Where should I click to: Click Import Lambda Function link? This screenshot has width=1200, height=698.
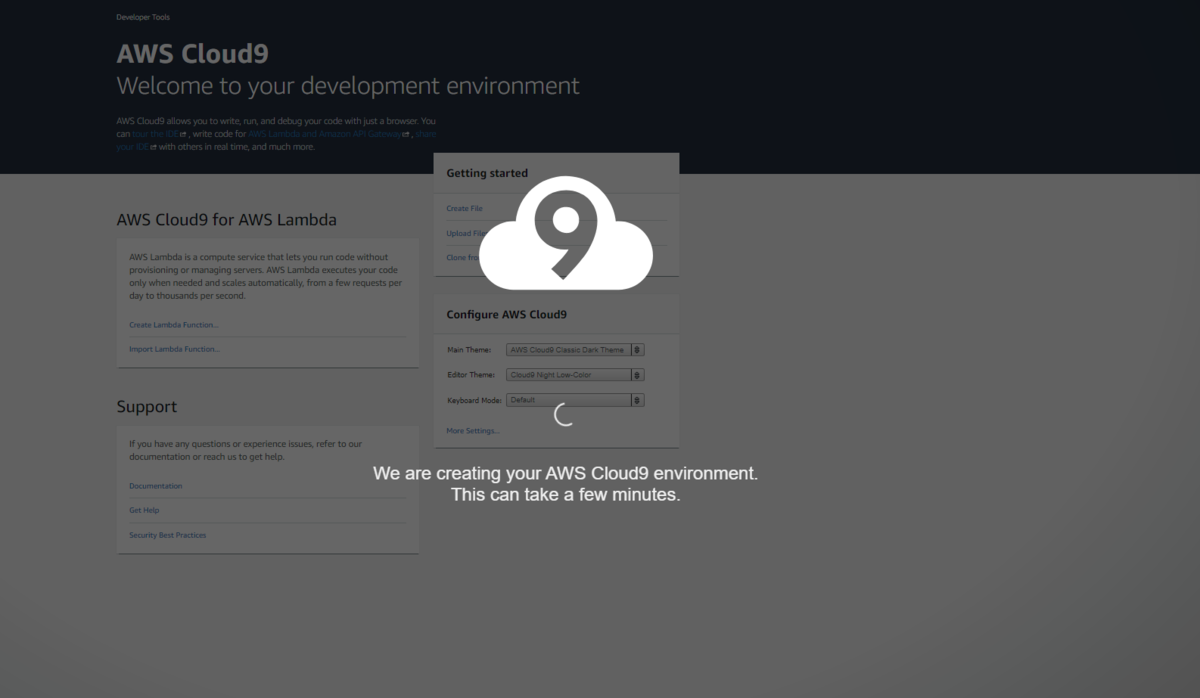(174, 349)
